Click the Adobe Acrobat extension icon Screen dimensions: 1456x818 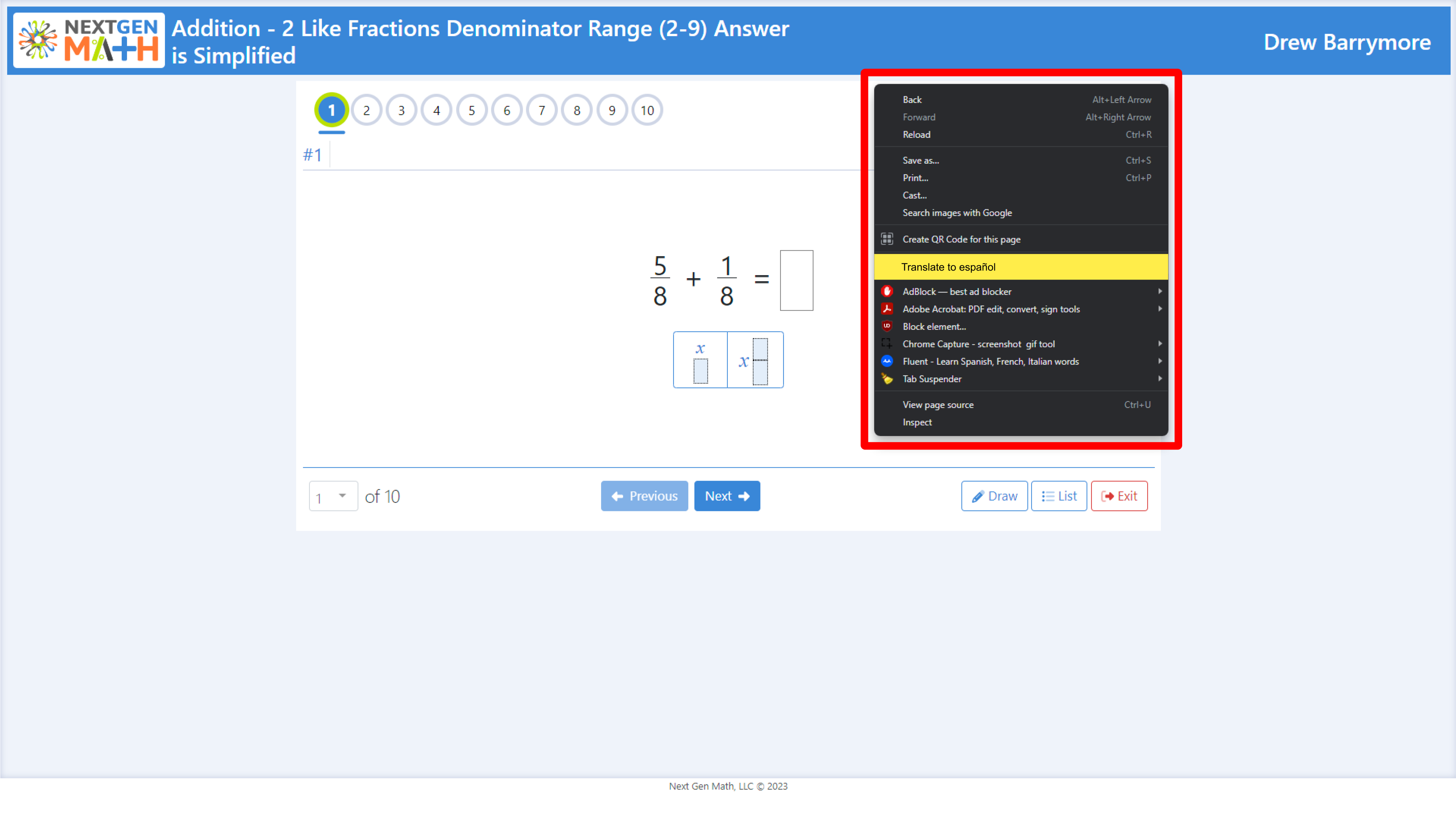tap(887, 309)
